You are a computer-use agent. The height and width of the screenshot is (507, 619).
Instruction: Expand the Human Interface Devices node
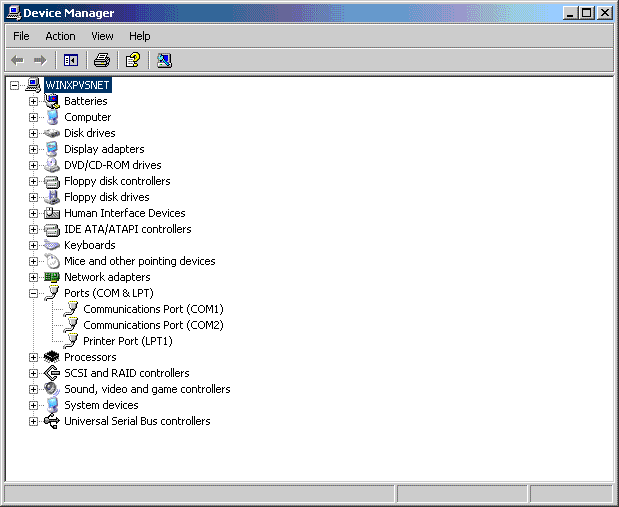34,213
